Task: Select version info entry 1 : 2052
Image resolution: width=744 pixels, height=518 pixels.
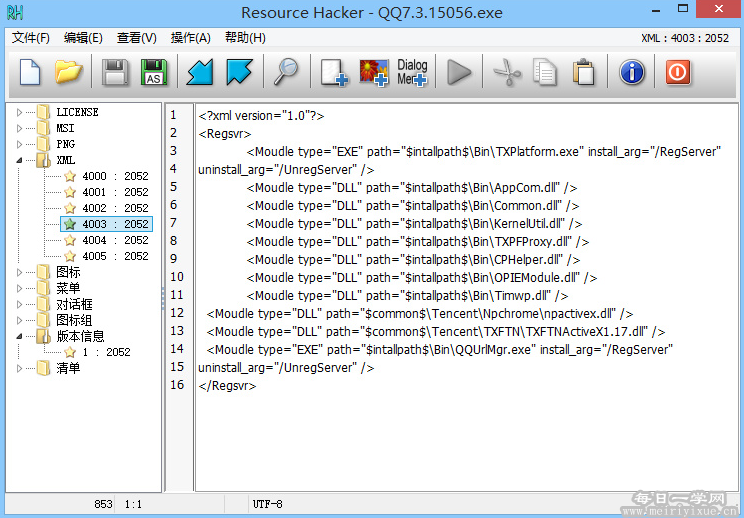Action: (106, 352)
